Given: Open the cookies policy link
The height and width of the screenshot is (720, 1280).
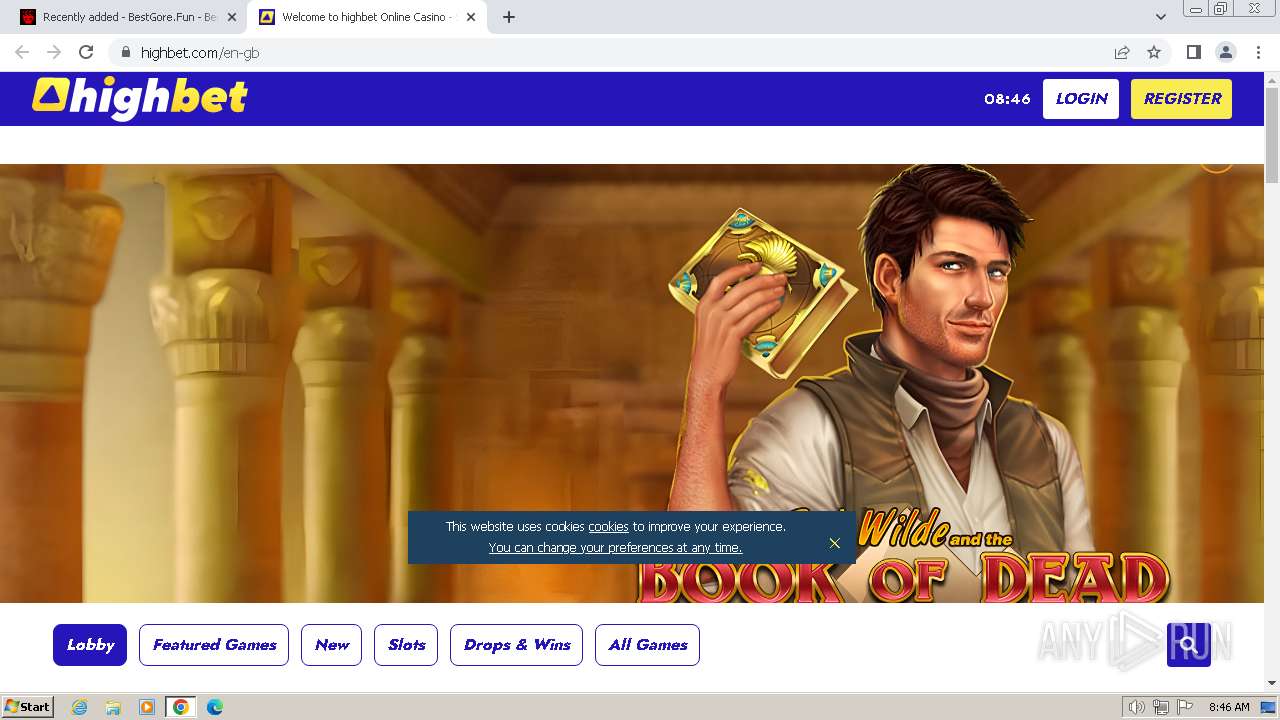Looking at the screenshot, I should 608,526.
